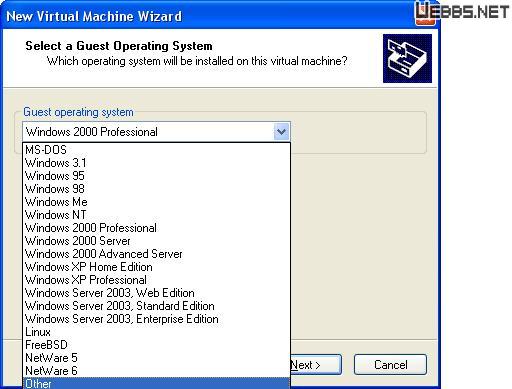This screenshot has width=512, height=389.
Task: Select Windows 3.1 option
Action: click(x=157, y=163)
